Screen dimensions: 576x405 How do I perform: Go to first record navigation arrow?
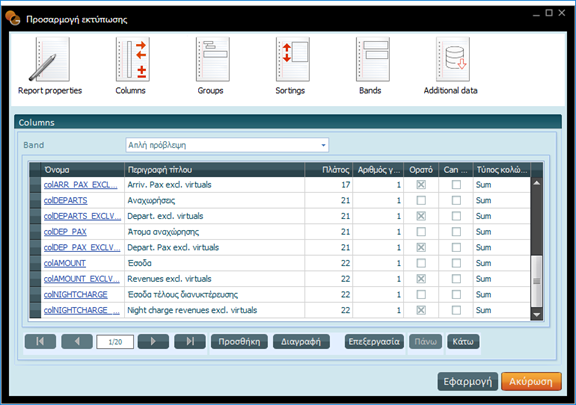pos(40,341)
